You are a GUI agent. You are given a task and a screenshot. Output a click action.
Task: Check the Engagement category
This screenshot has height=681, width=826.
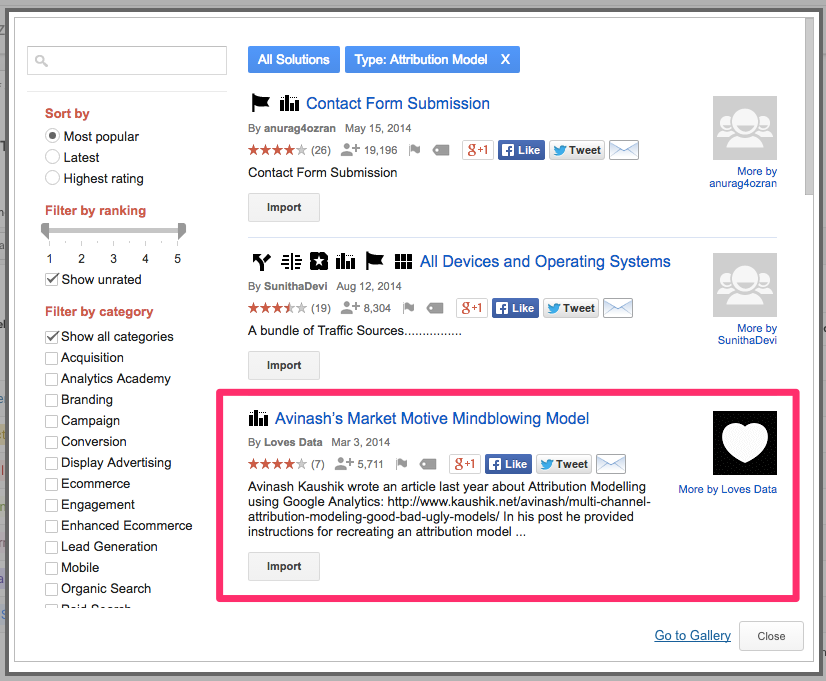pyautogui.click(x=51, y=505)
